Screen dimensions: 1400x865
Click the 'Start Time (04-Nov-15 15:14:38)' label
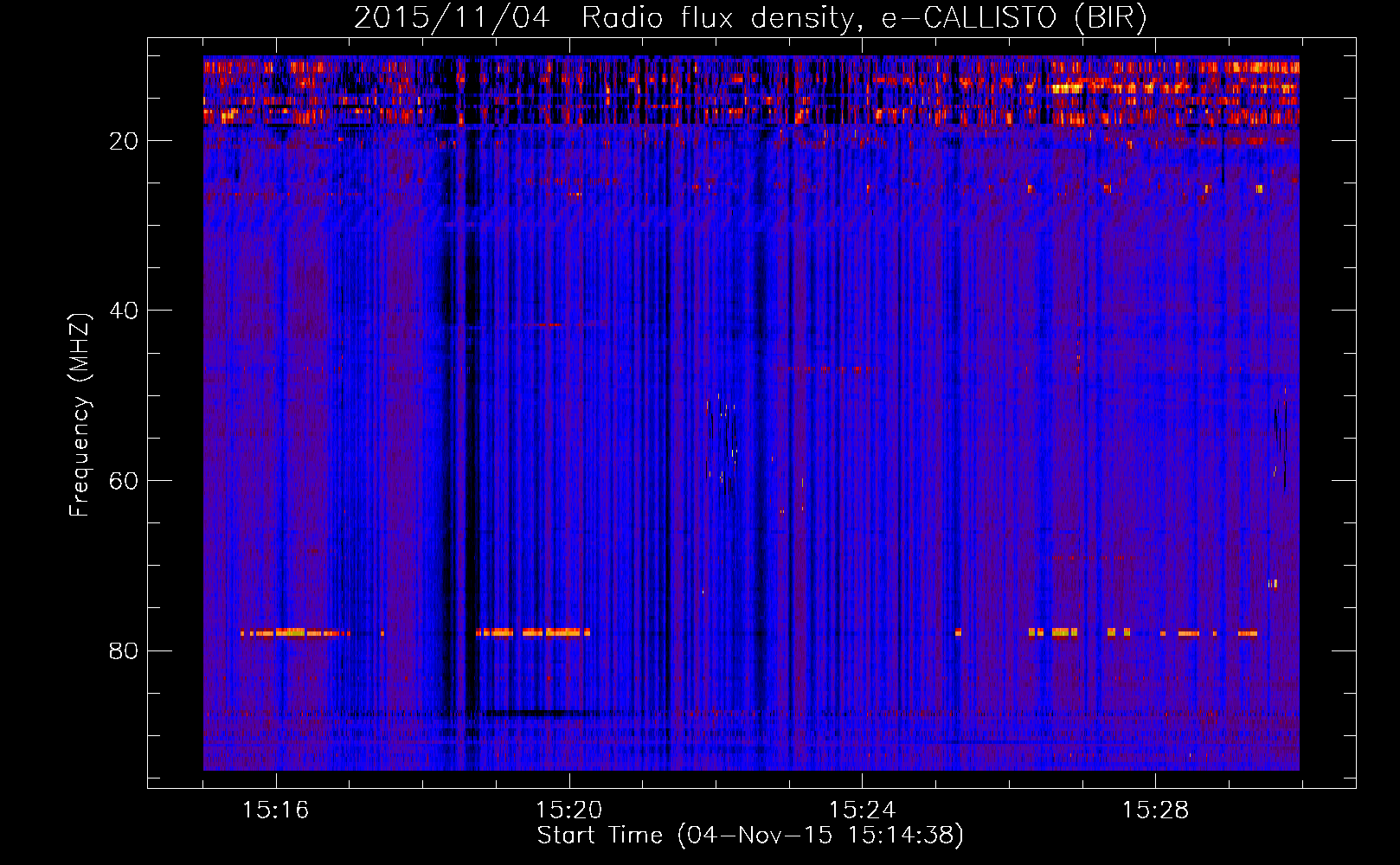750,836
